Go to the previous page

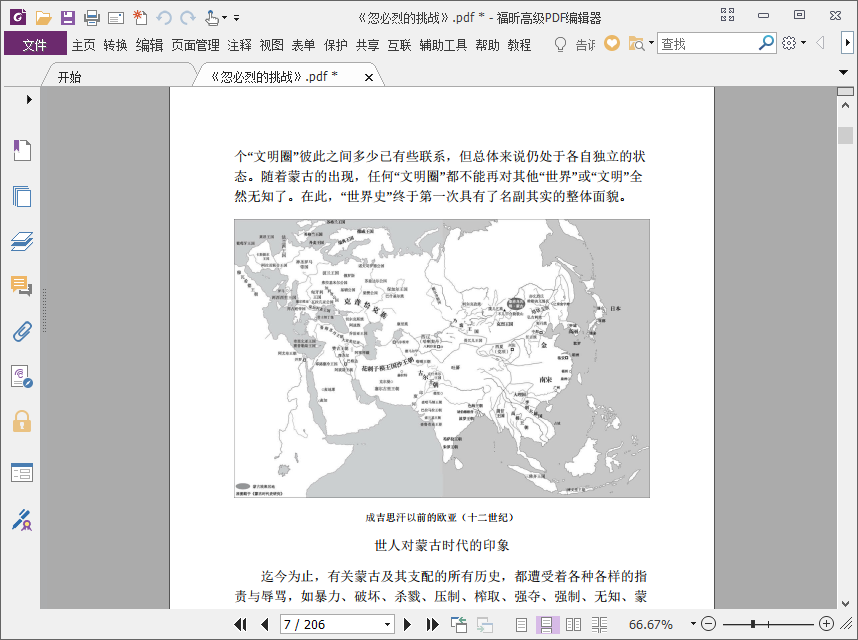click(265, 624)
